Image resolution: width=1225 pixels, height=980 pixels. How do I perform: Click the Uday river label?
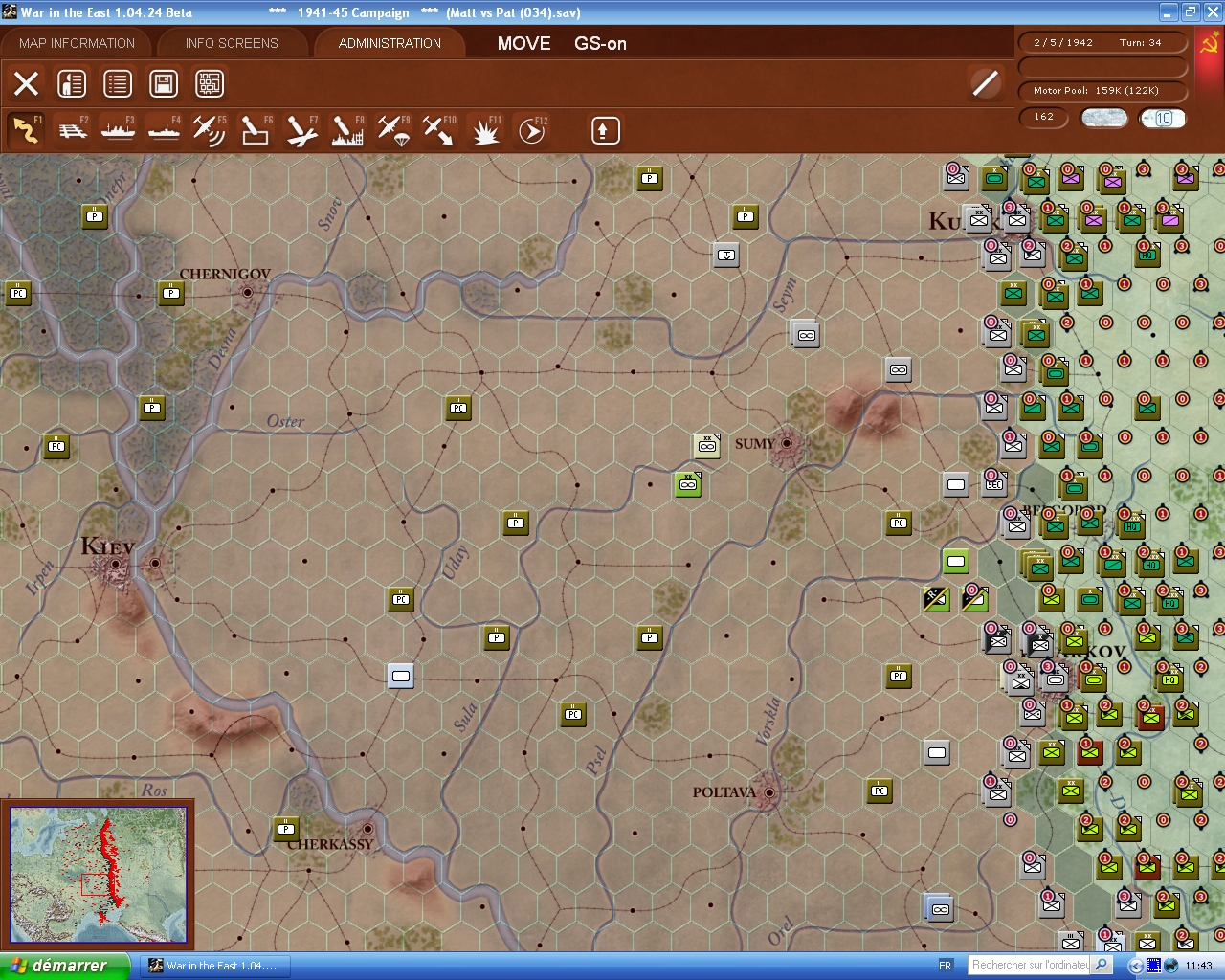click(x=456, y=562)
